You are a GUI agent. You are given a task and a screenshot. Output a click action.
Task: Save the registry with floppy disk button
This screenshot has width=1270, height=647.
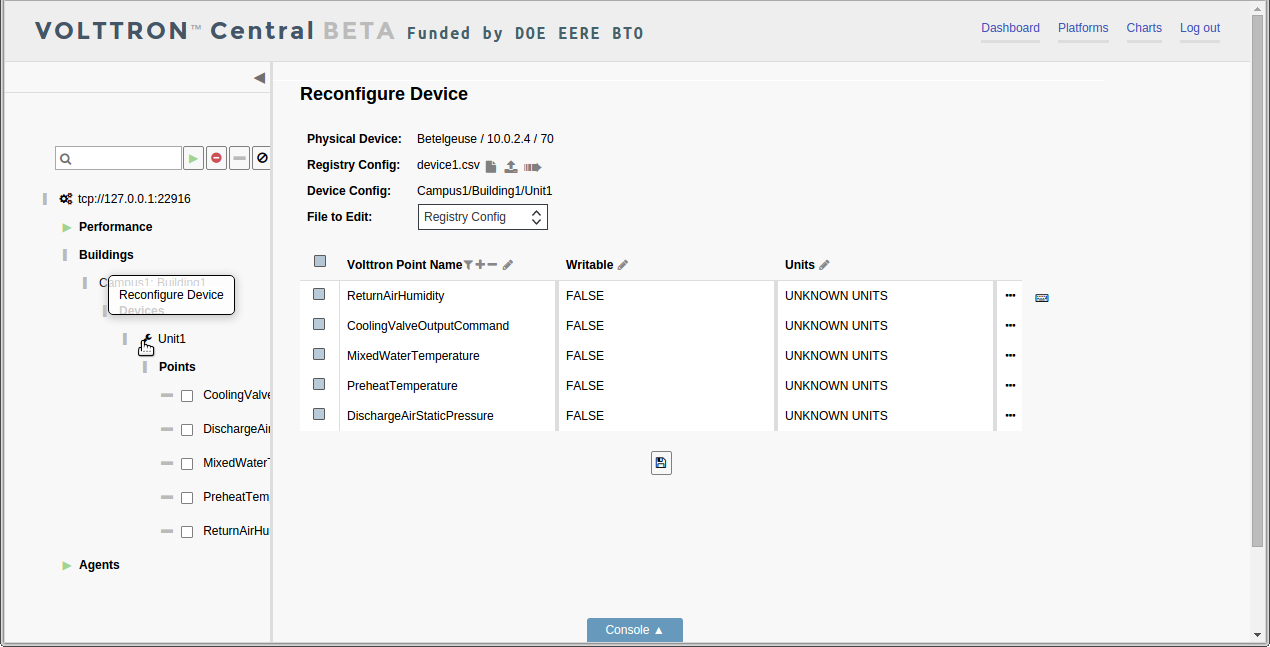[x=661, y=463]
